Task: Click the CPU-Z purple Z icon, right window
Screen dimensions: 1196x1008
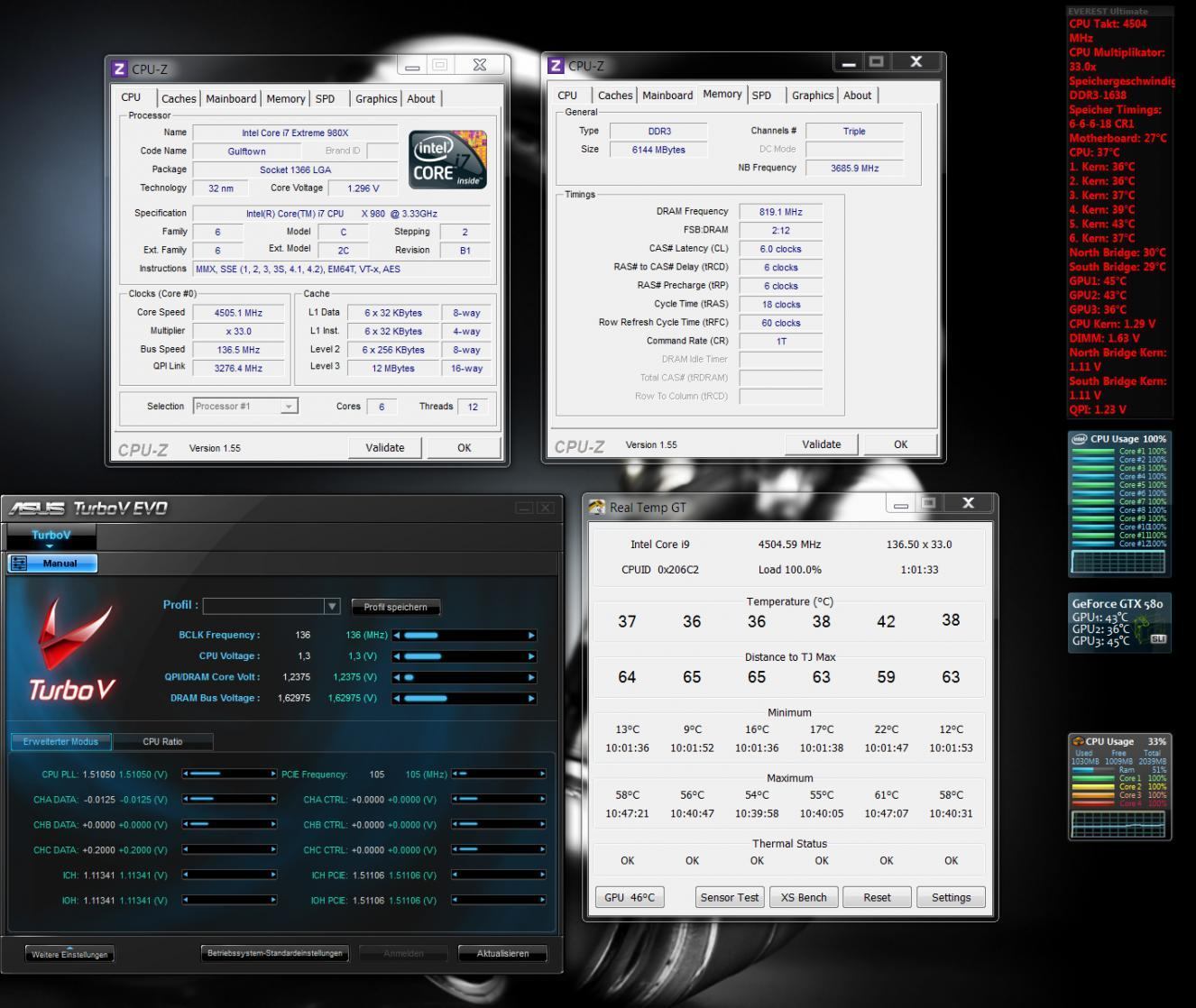Action: 556,66
